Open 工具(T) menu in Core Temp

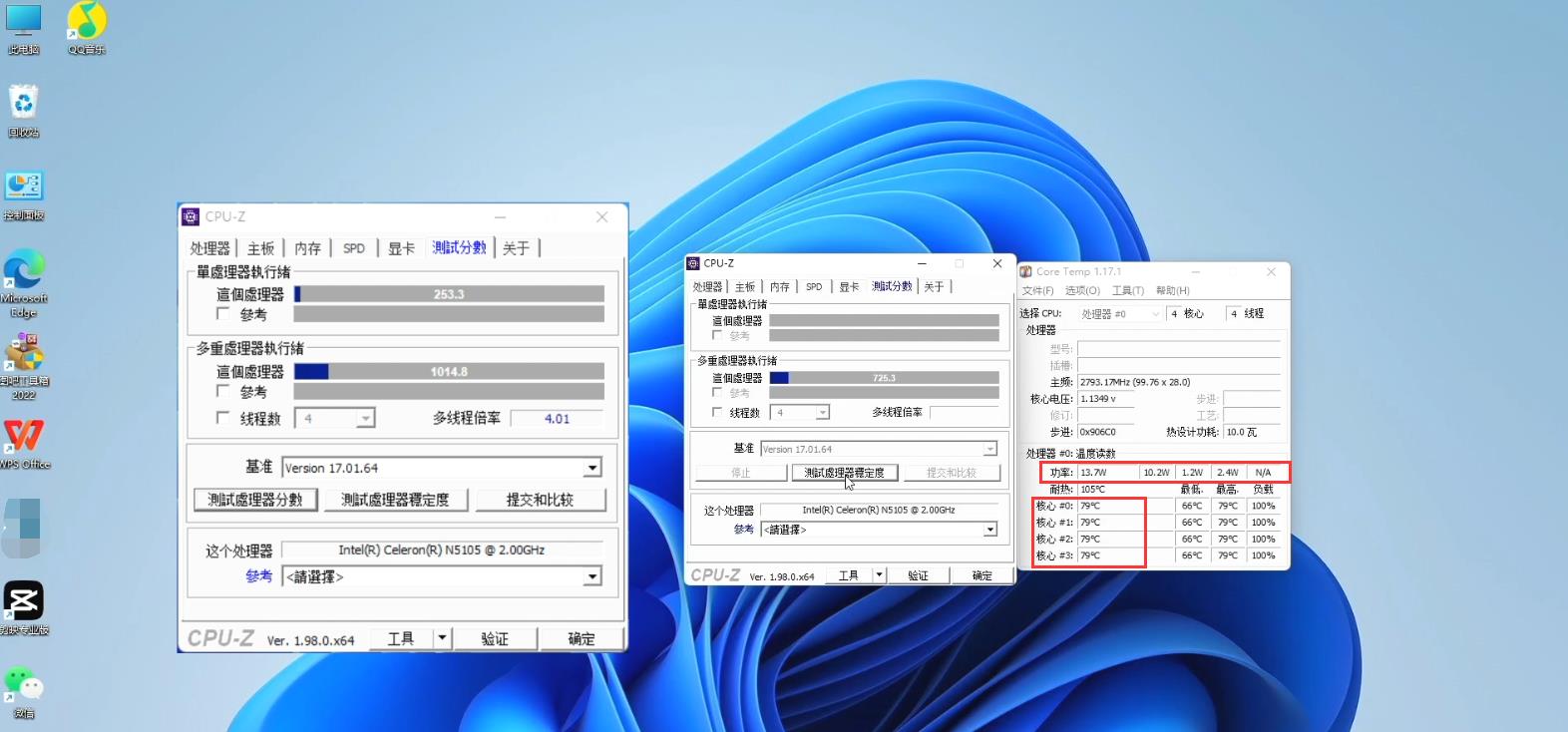(1128, 290)
